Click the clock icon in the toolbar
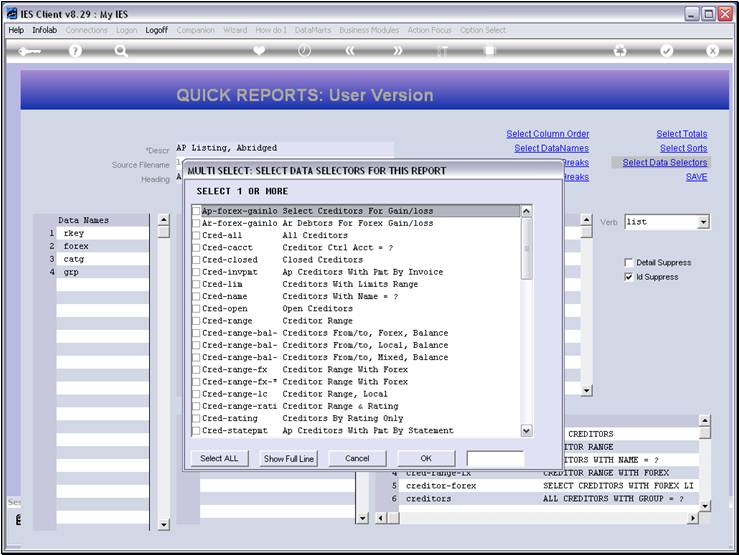 (x=304, y=50)
